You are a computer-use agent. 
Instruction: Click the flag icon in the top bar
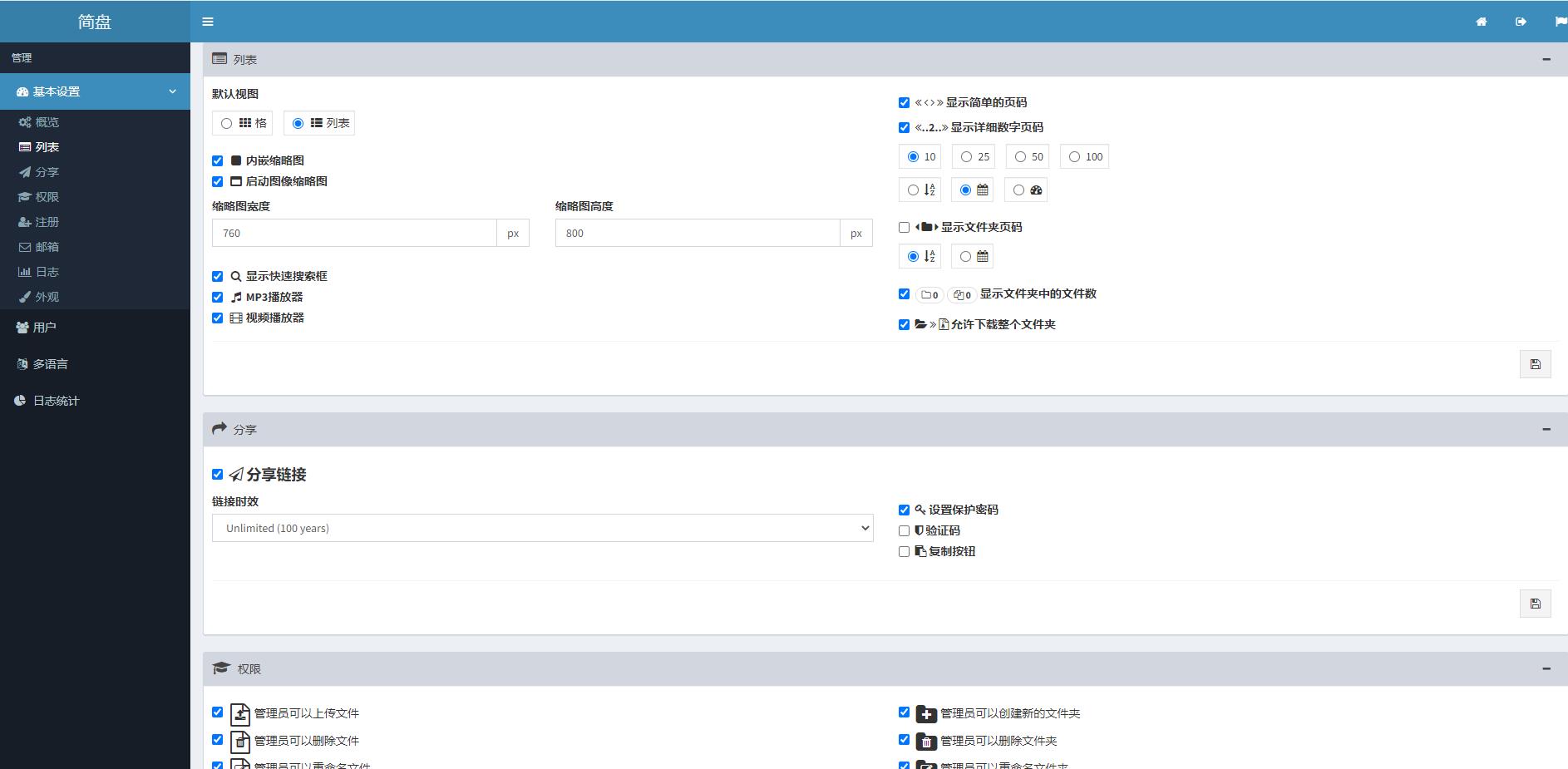coord(1561,22)
